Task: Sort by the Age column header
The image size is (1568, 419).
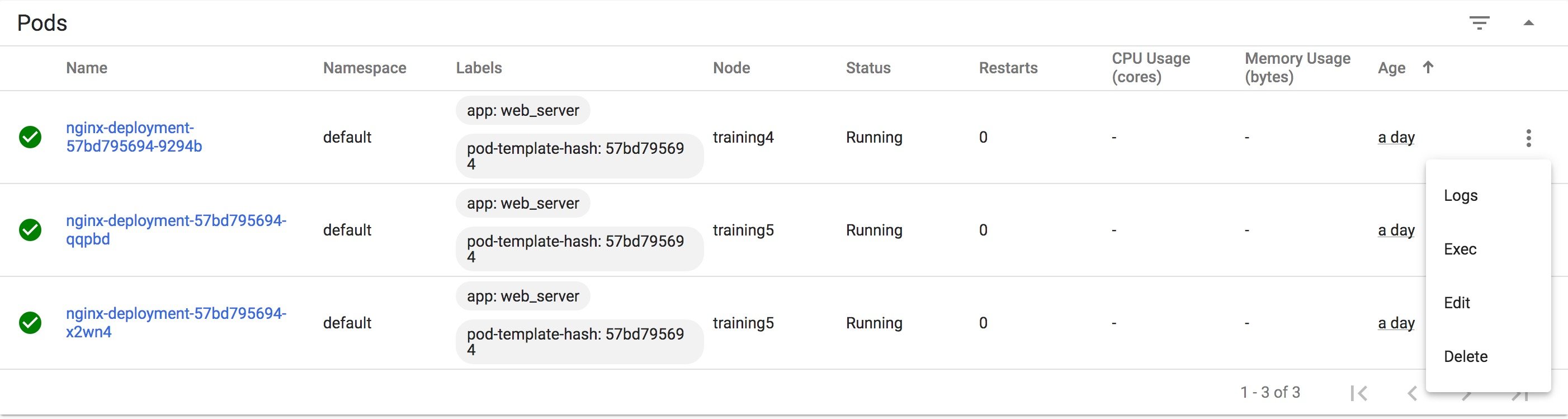Action: [x=1391, y=68]
